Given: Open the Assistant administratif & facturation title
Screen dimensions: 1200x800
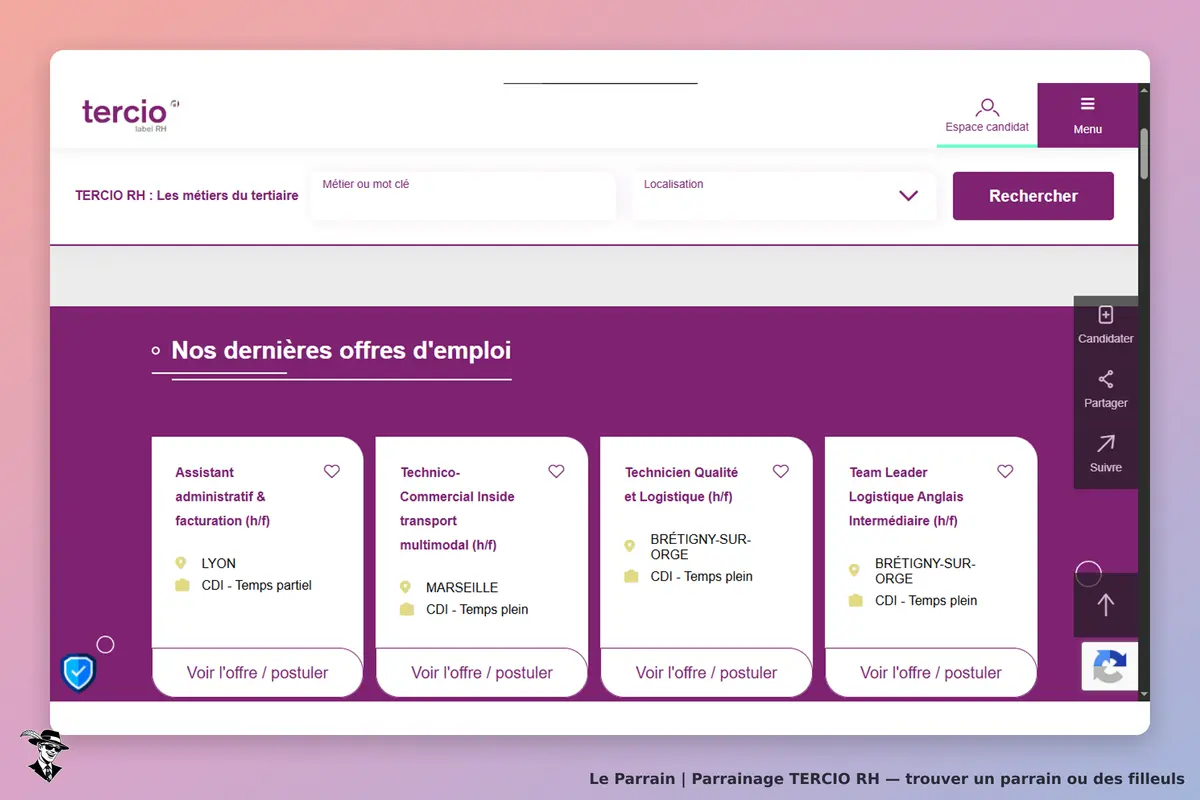Looking at the screenshot, I should [x=223, y=496].
